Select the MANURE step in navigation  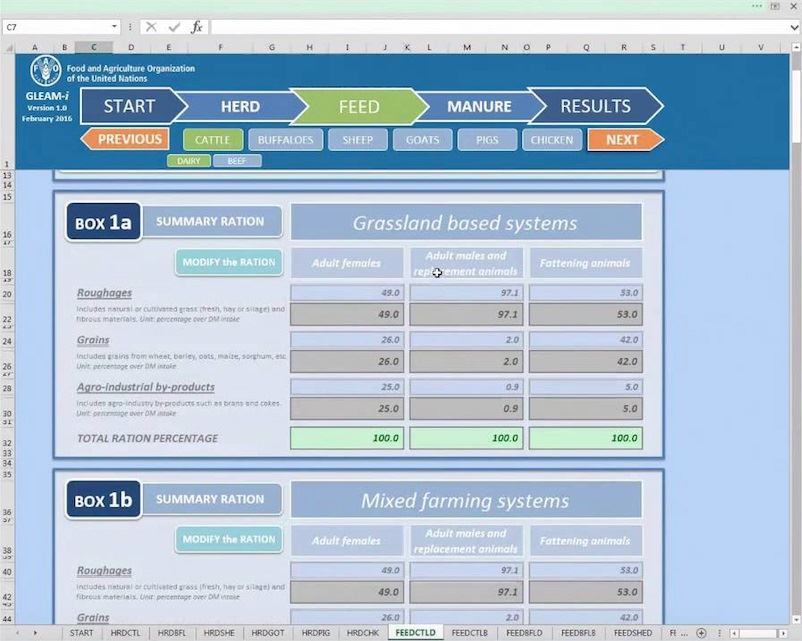478,106
